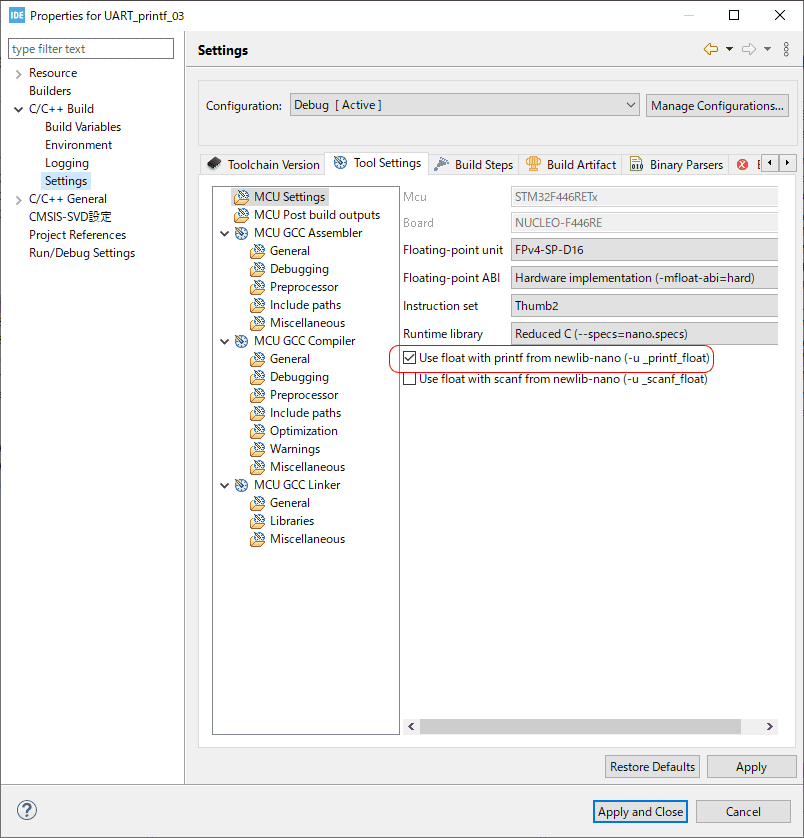The image size is (804, 838).
Task: Select Project References in left tree
Action: click(x=78, y=235)
